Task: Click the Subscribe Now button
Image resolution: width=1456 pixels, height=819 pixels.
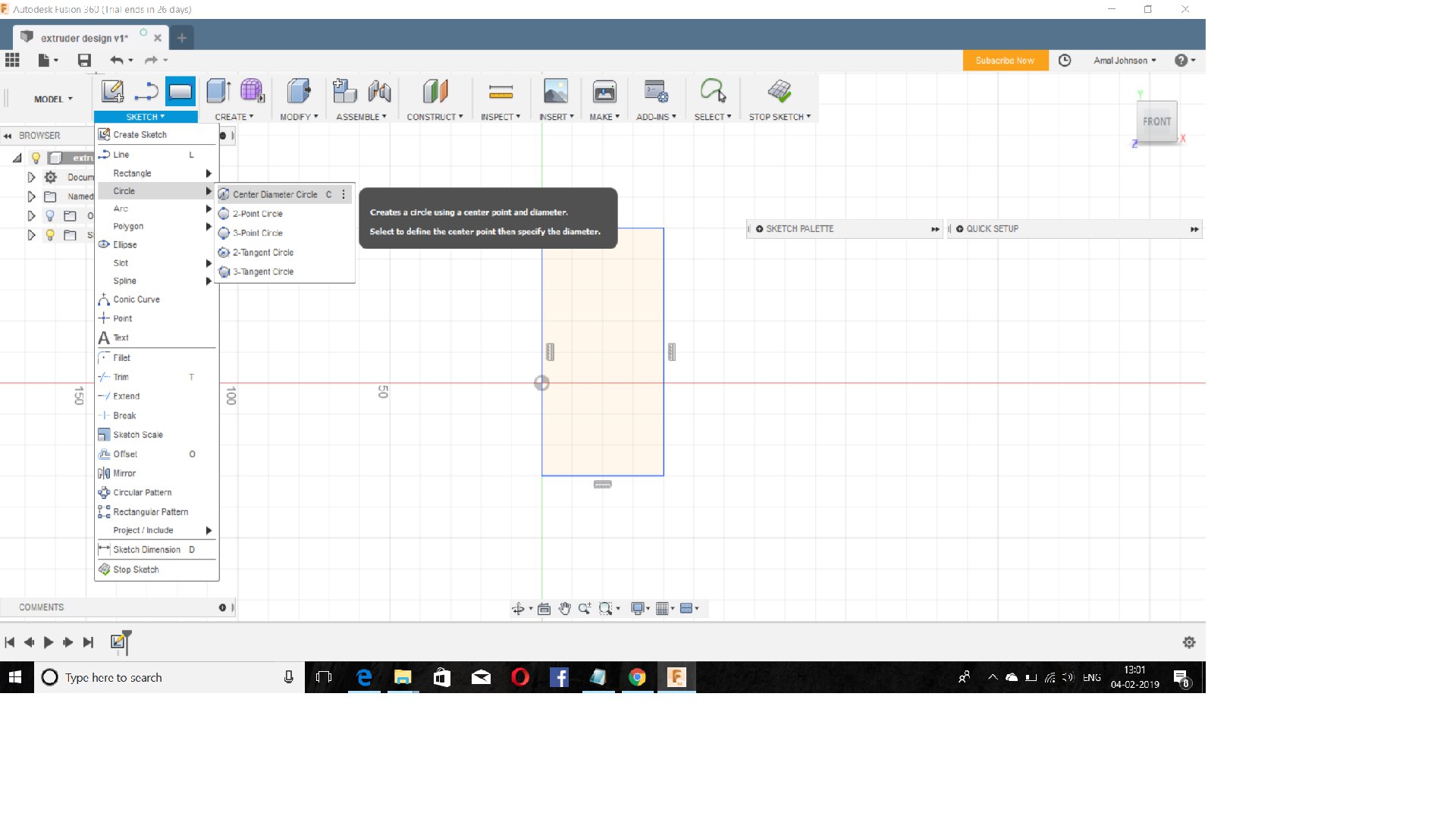Action: click(1005, 61)
